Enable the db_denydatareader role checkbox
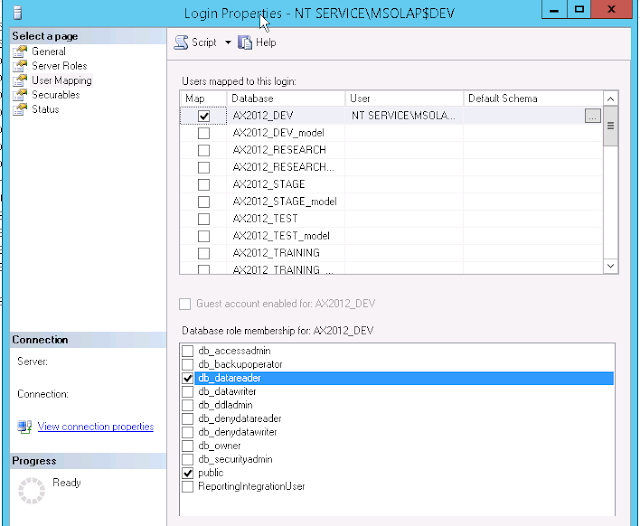Viewport: 640px width, 526px height. click(x=188, y=418)
